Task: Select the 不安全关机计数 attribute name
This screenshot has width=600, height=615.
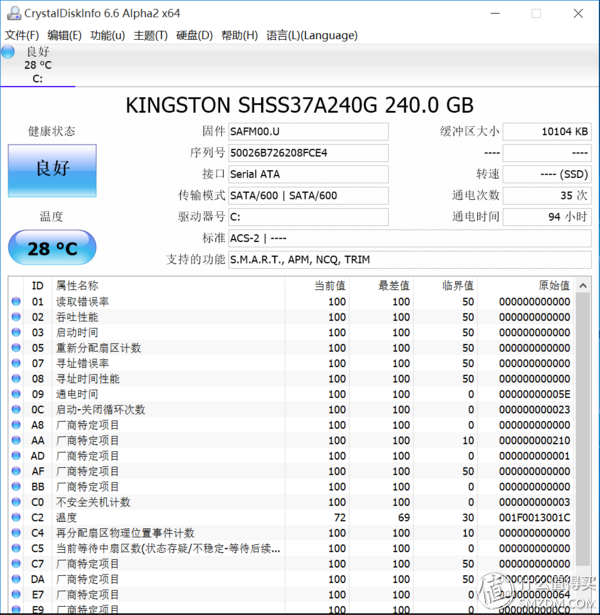Action: (x=93, y=502)
